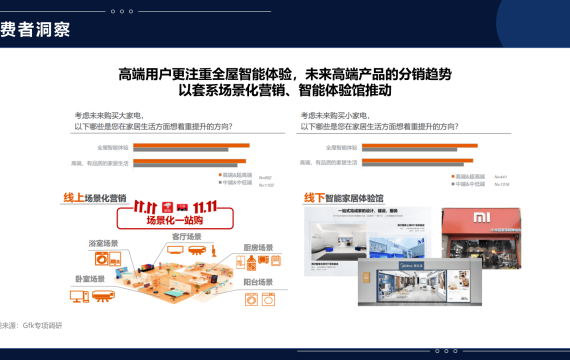The height and width of the screenshot is (360, 570).
Task: Click the headline line 以套系场景化营销、智能体验馆推动
Action: 285,90
